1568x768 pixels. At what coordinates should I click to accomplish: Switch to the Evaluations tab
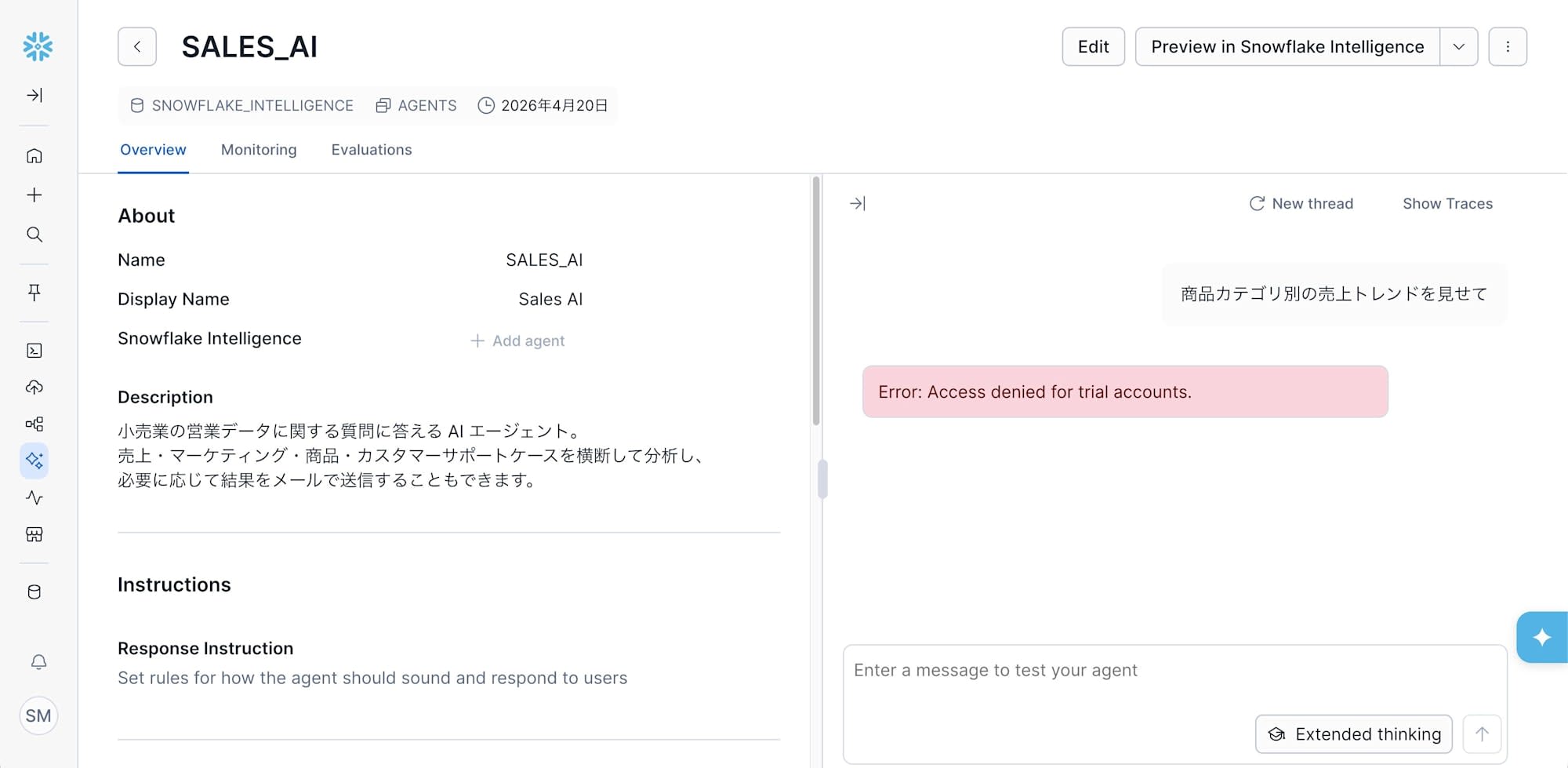point(372,150)
